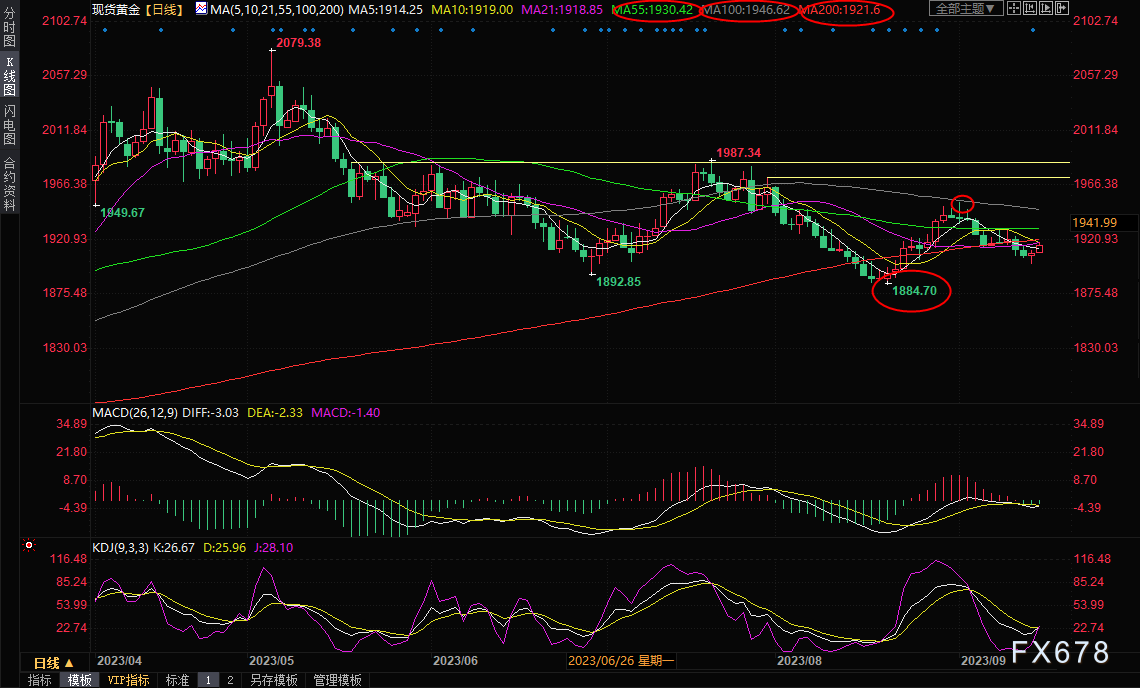Click the magenta MACD:-1.40 value

click(x=345, y=412)
